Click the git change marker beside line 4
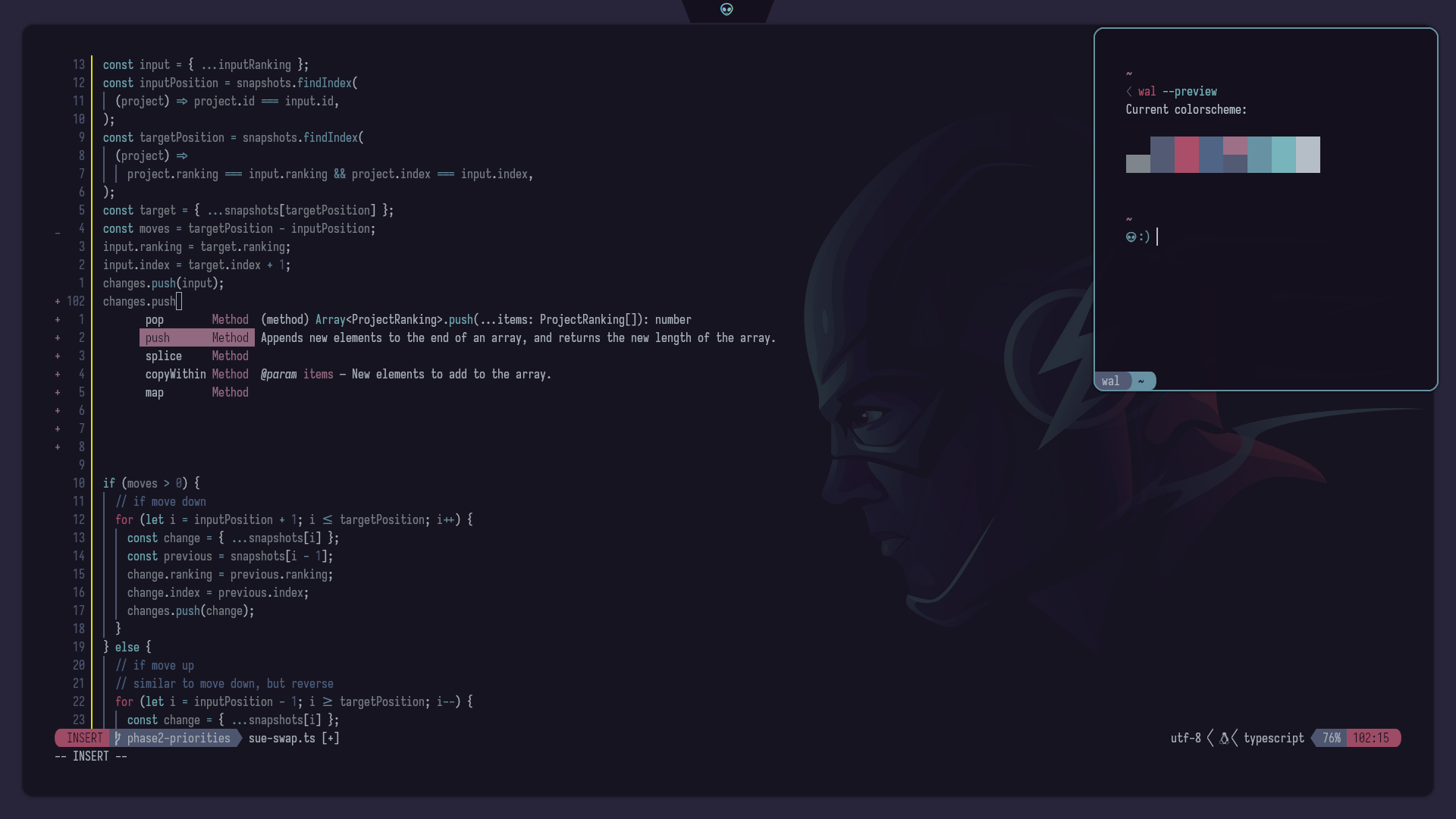The width and height of the screenshot is (1456, 819). [x=58, y=233]
